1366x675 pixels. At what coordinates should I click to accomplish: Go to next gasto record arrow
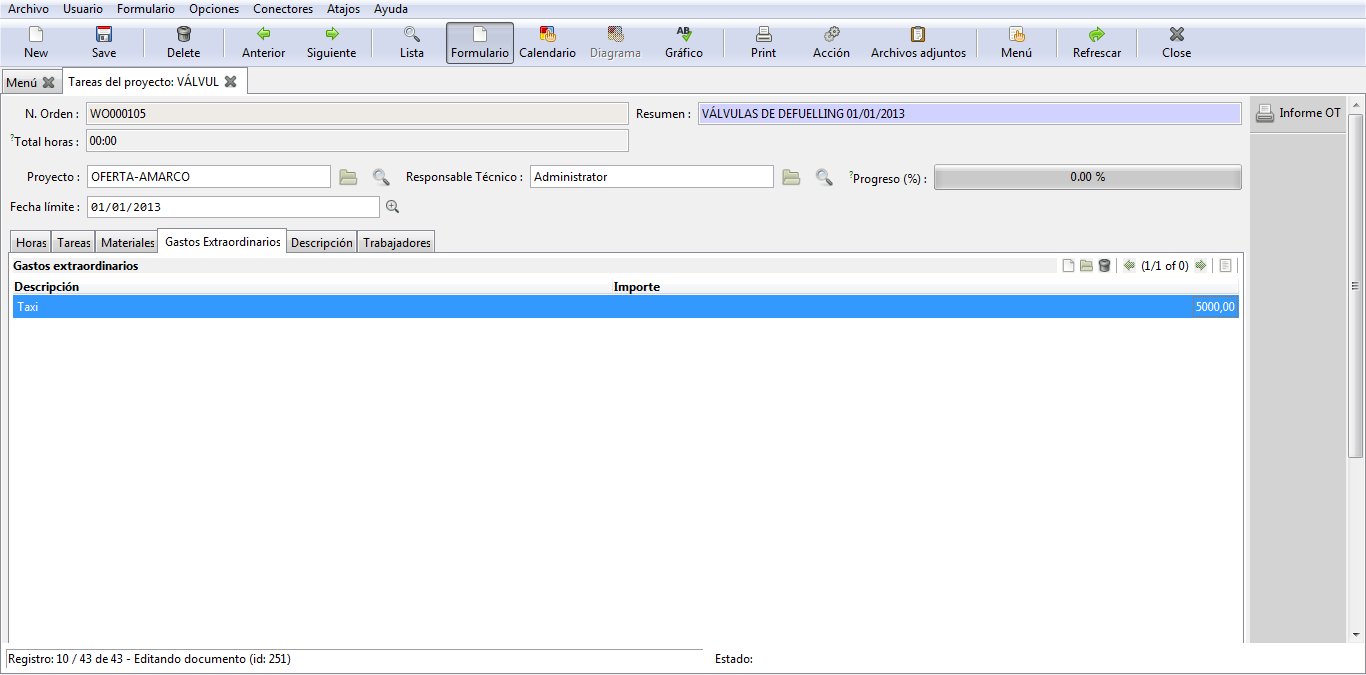(x=1200, y=266)
